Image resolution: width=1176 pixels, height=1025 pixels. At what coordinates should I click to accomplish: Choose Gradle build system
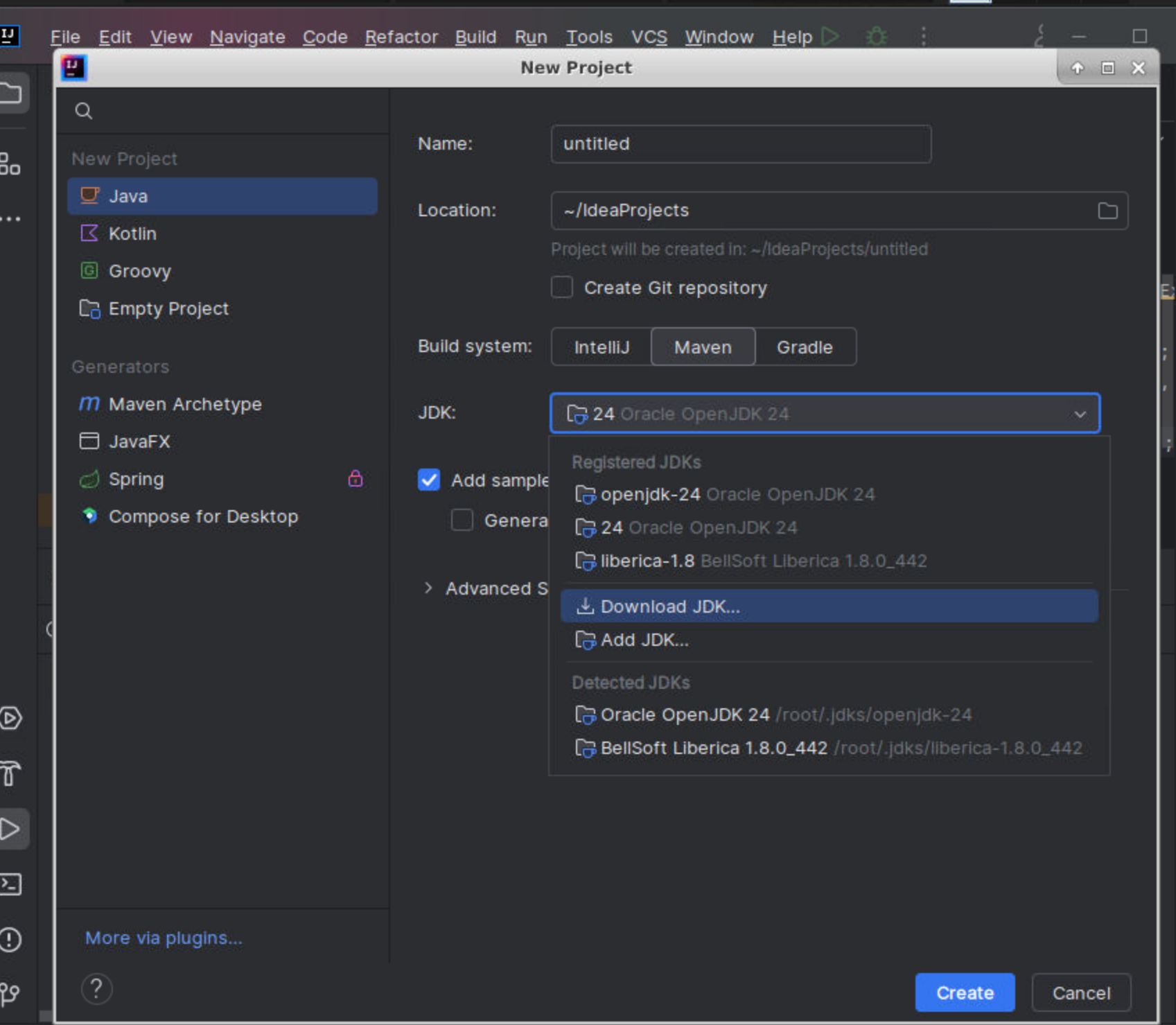coord(805,347)
